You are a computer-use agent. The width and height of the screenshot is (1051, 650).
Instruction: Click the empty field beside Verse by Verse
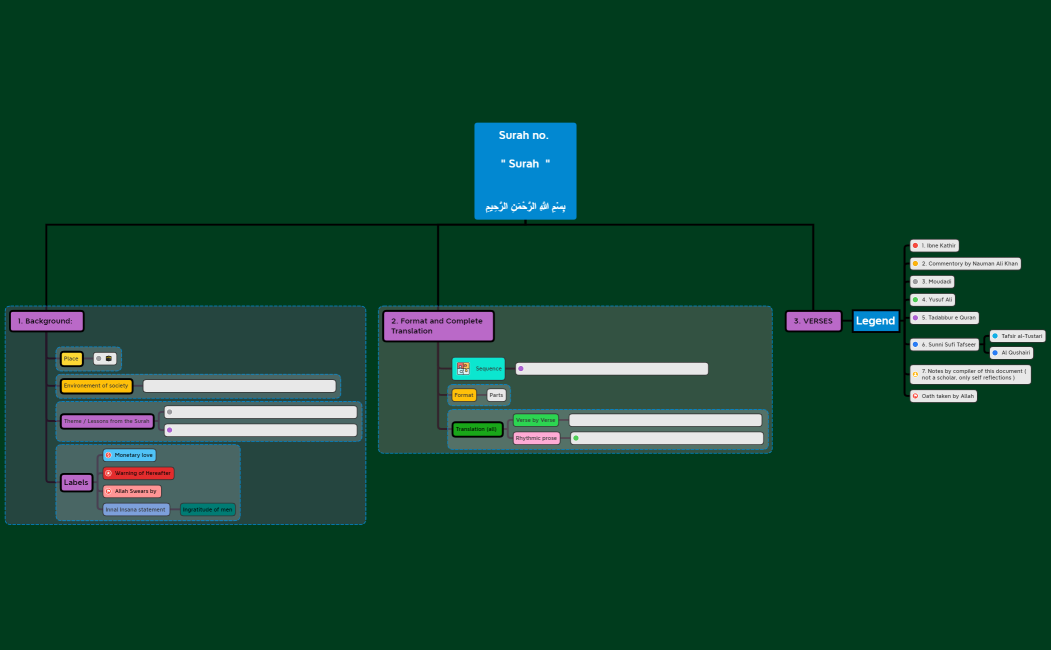click(x=665, y=420)
